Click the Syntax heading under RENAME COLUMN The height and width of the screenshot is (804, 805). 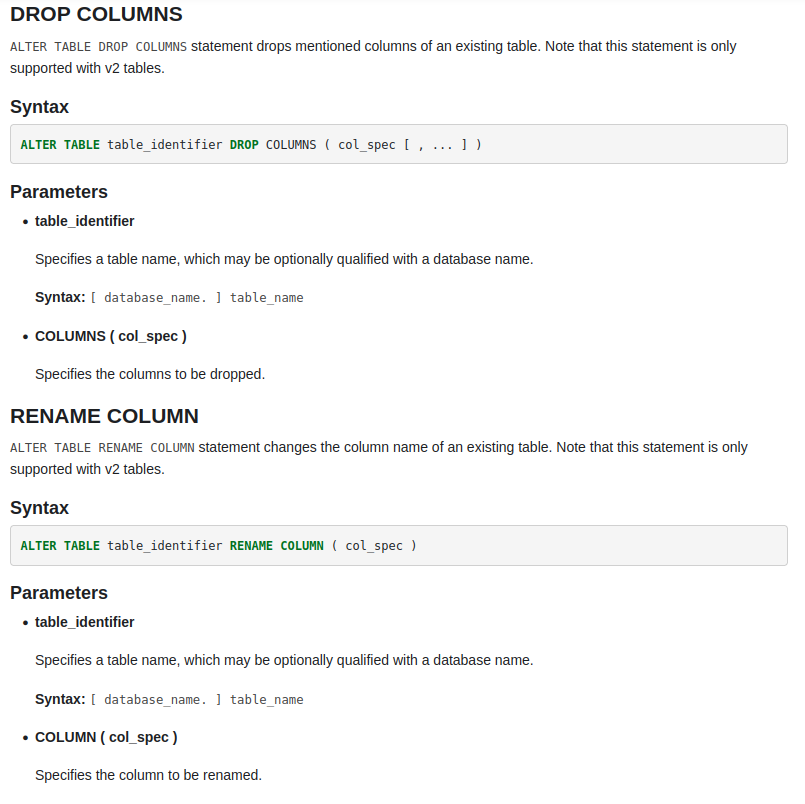40,508
